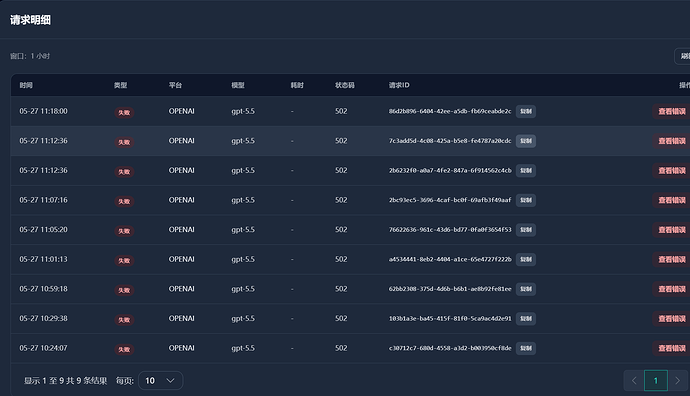Click the 失败 badge in the 10:29:38 row
The width and height of the screenshot is (690, 396).
coord(124,320)
